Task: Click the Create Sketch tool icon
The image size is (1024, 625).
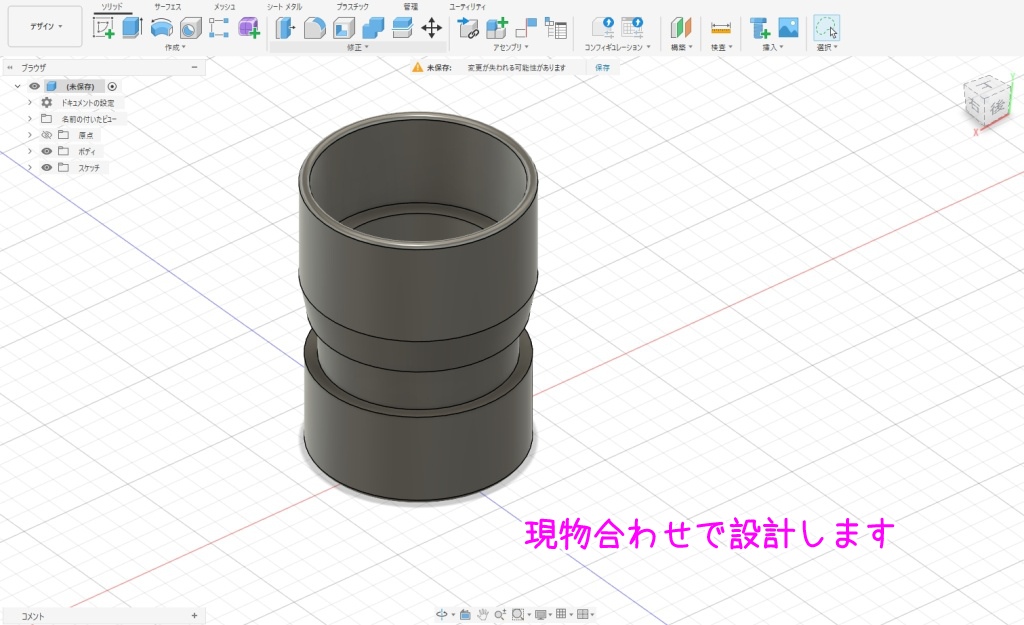Action: click(104, 28)
